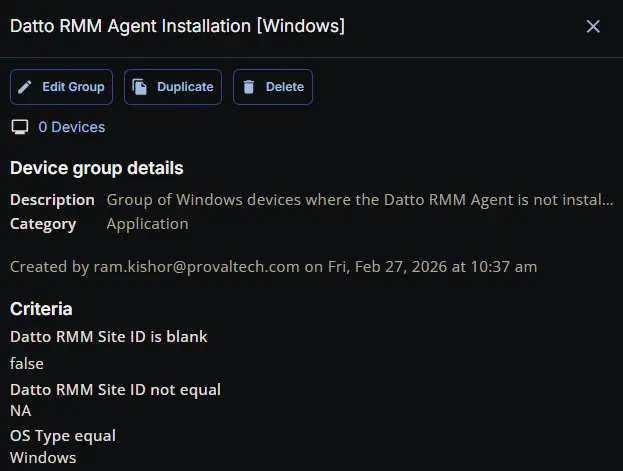
Task: Click the trash can icon
Action: (x=249, y=87)
